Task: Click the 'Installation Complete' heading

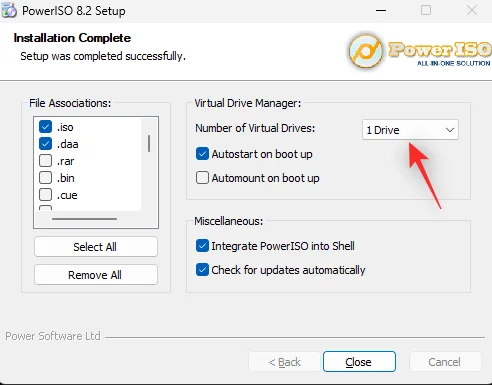Action: pos(72,38)
